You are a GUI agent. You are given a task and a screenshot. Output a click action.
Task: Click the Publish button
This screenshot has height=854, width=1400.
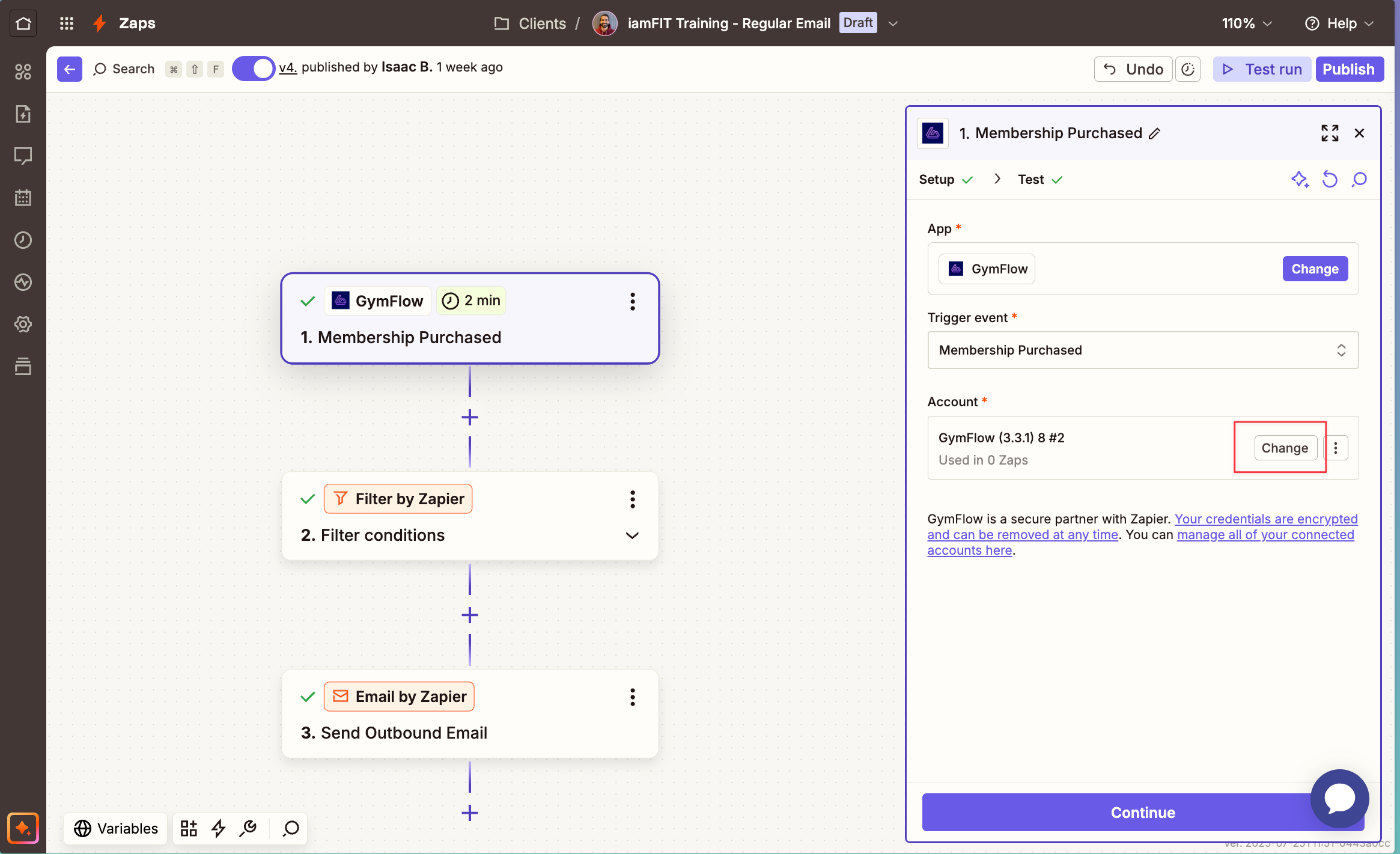(1349, 69)
